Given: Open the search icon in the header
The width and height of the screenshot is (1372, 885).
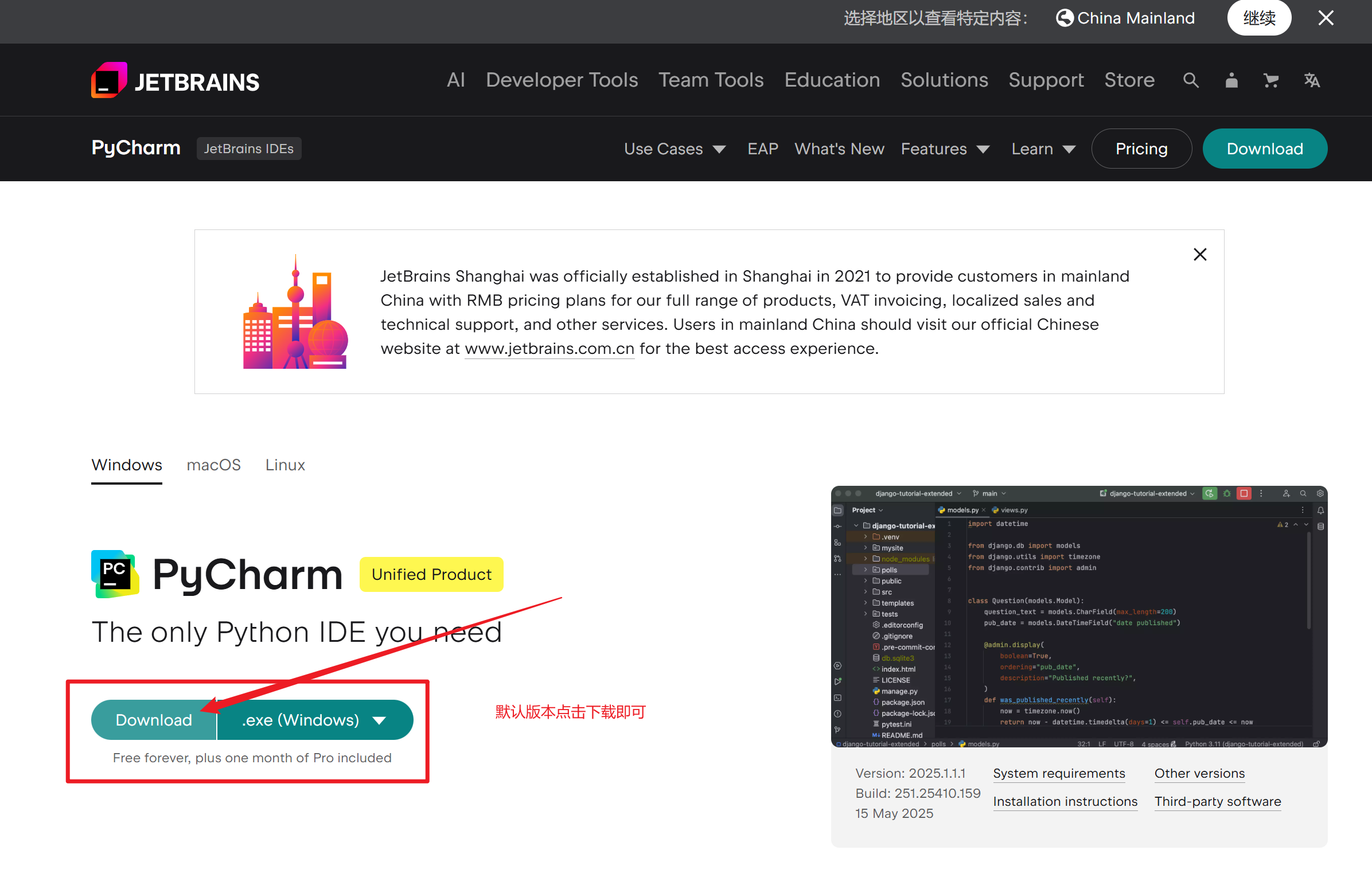Looking at the screenshot, I should [1190, 80].
